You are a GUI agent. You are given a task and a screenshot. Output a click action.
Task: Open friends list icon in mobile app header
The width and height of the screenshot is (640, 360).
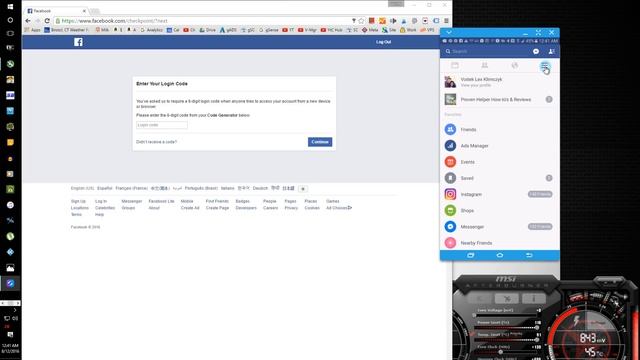pos(551,51)
